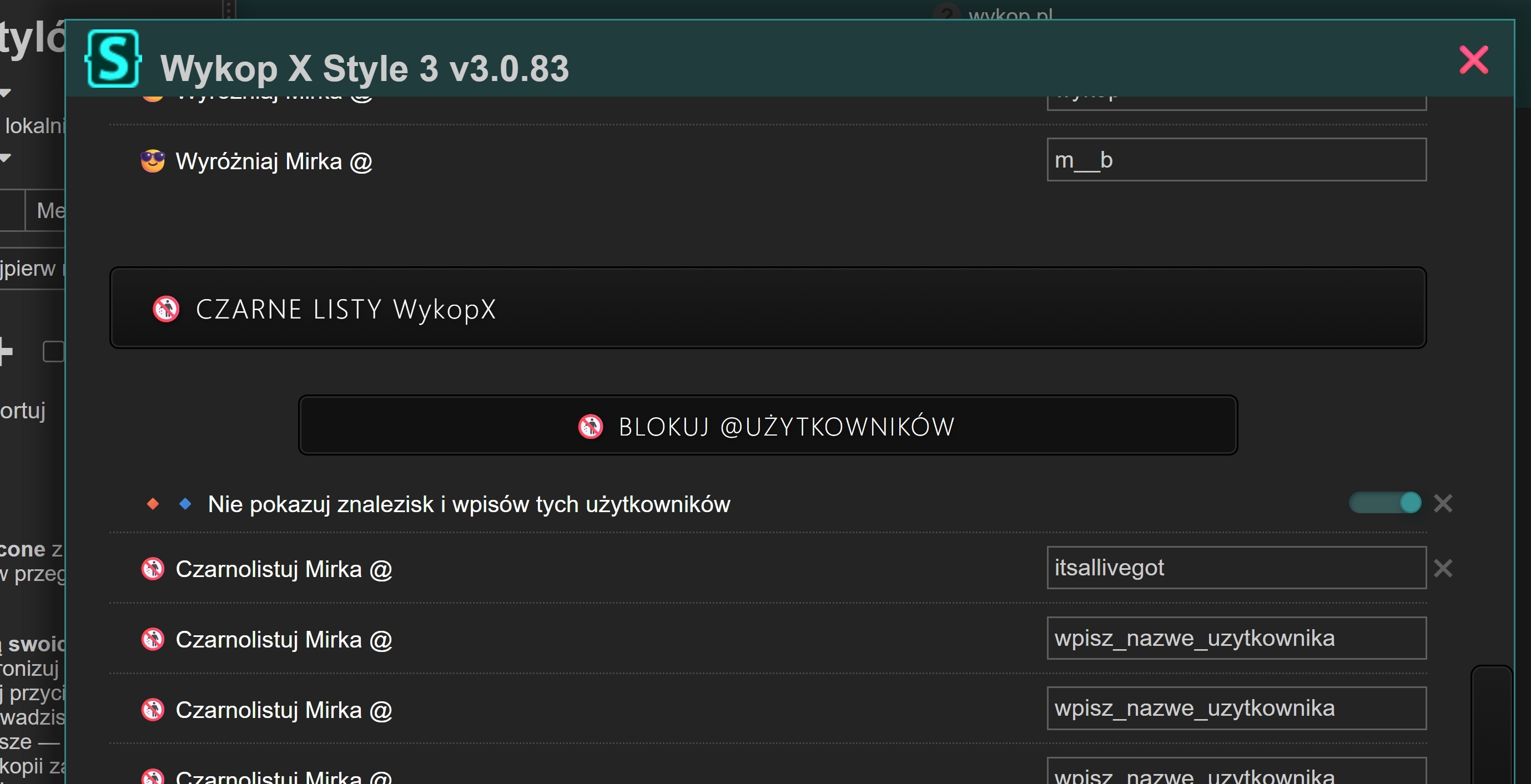
Task: Edit the m__b highlighted user field
Action: click(x=1236, y=160)
